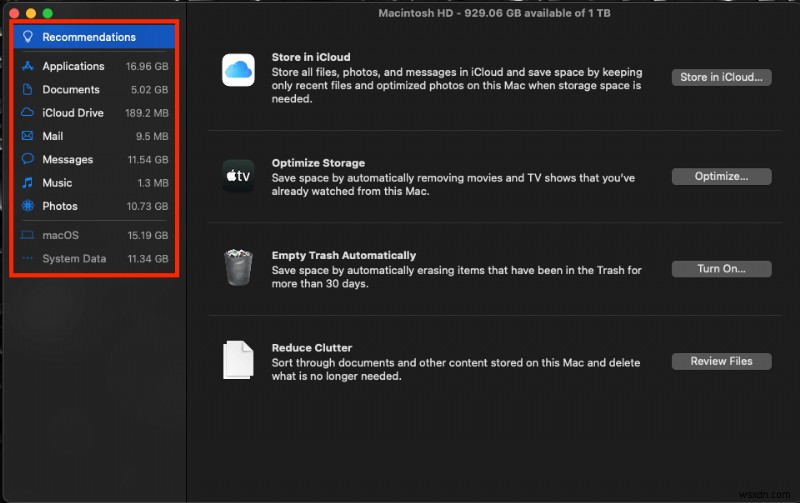Click the Applications sidebar icon
The image size is (800, 503).
pyautogui.click(x=28, y=66)
